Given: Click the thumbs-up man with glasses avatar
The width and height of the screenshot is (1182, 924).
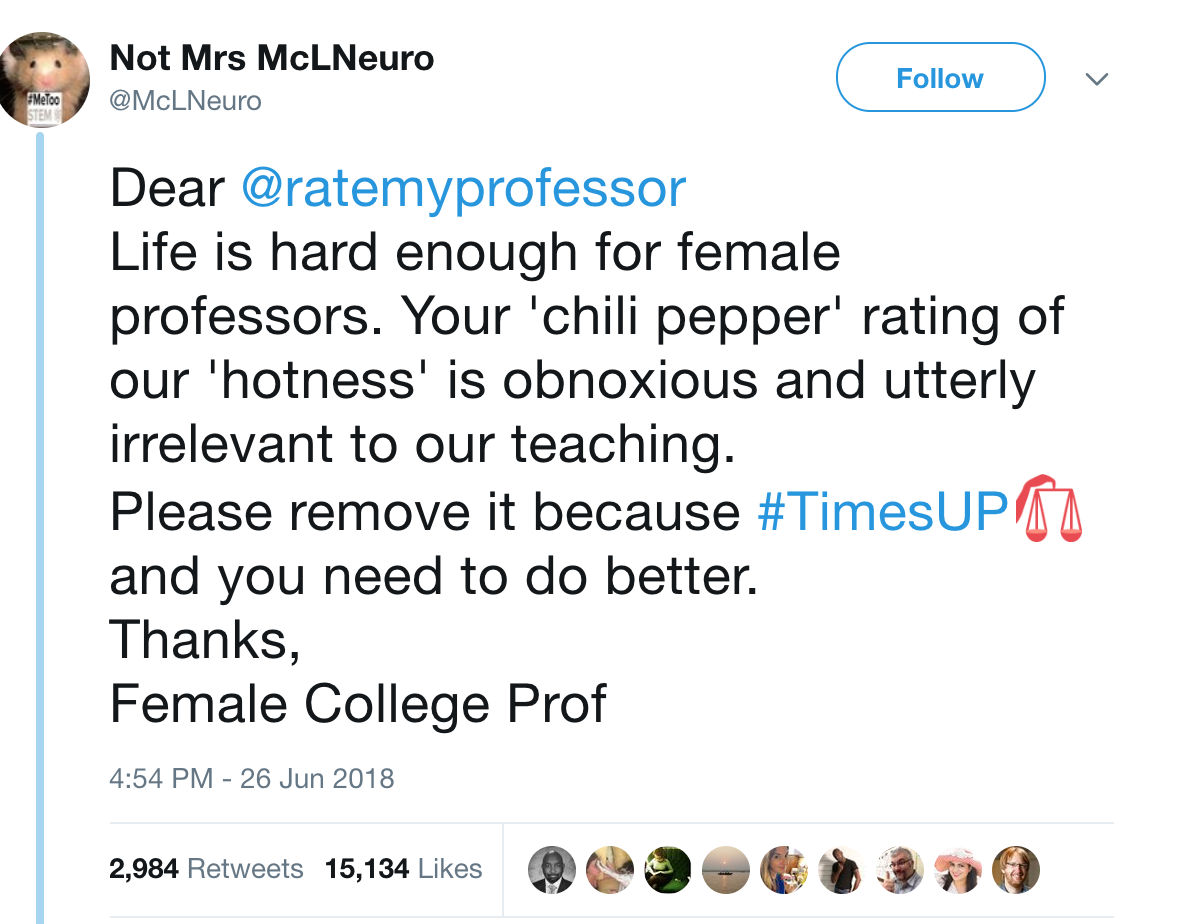Looking at the screenshot, I should click(x=898, y=870).
